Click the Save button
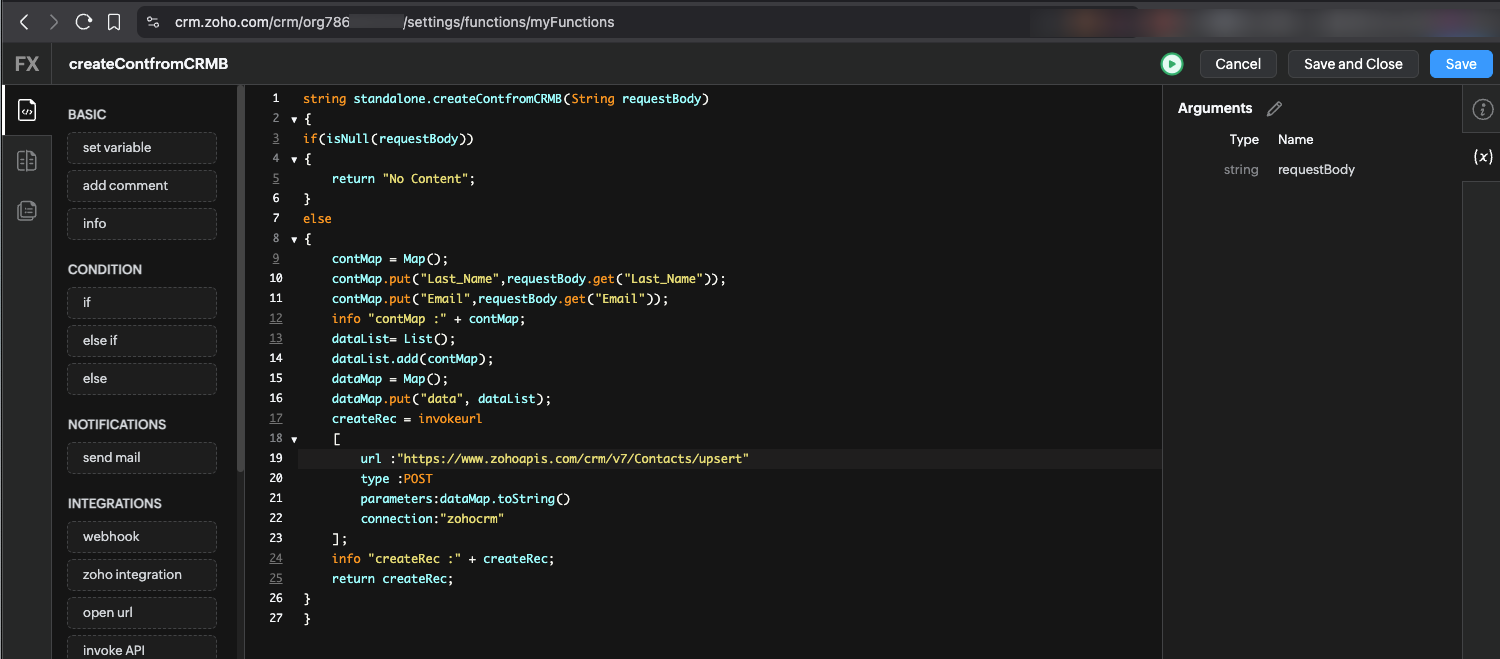 coord(1460,64)
